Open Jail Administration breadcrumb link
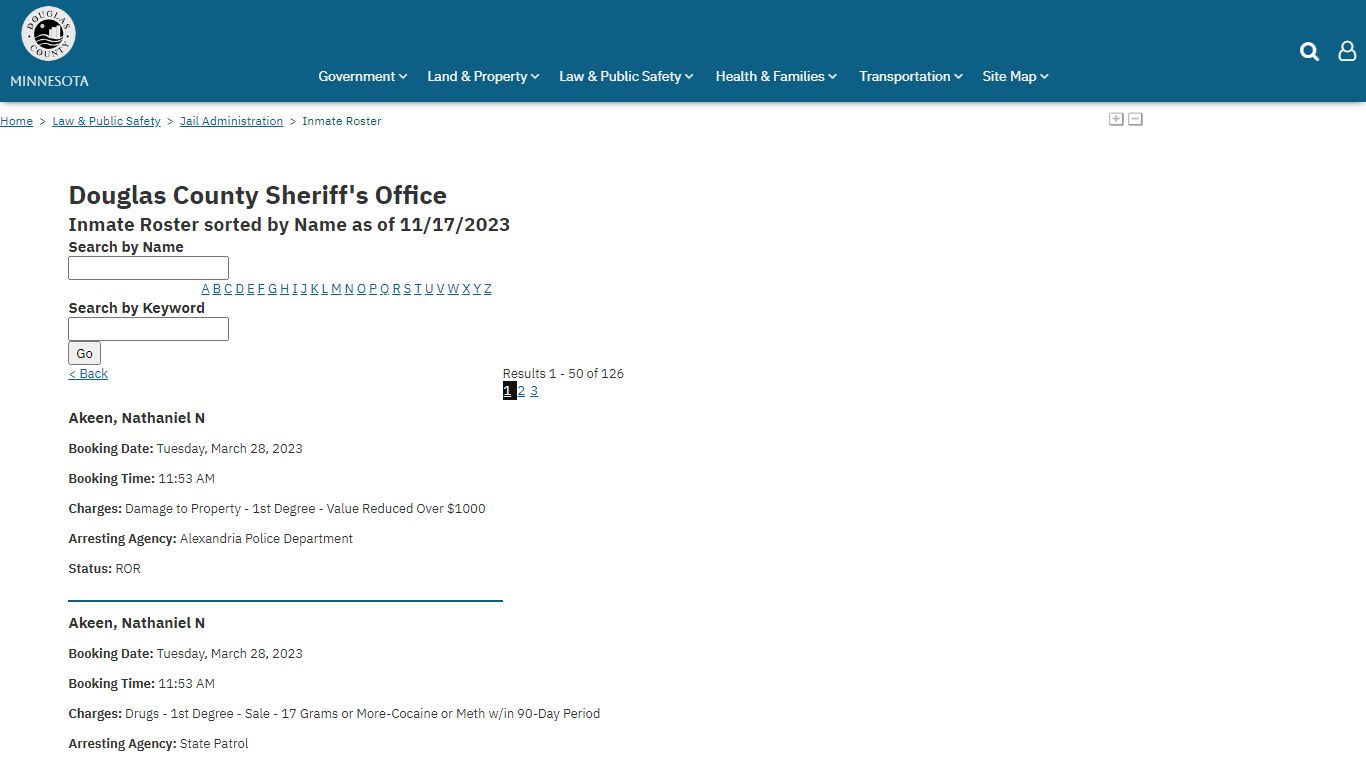Viewport: 1366px width, 768px height. 231,121
